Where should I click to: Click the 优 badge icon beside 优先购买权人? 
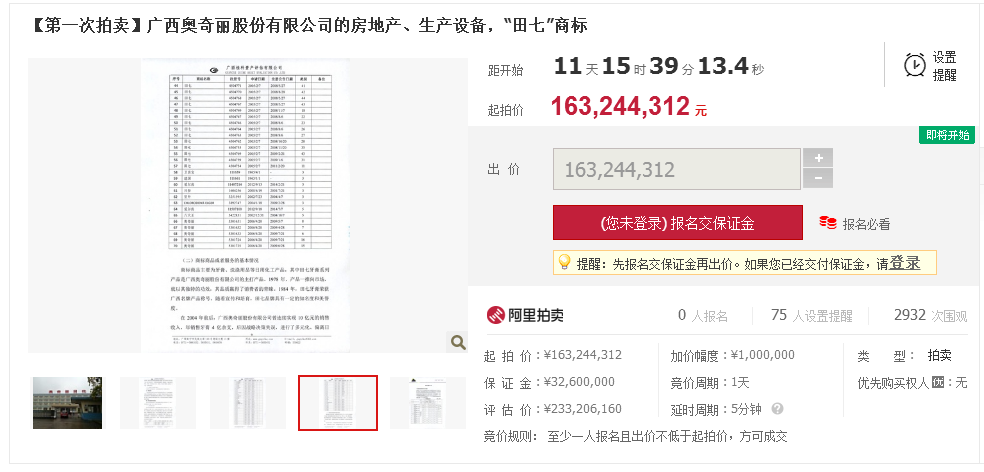[938, 382]
